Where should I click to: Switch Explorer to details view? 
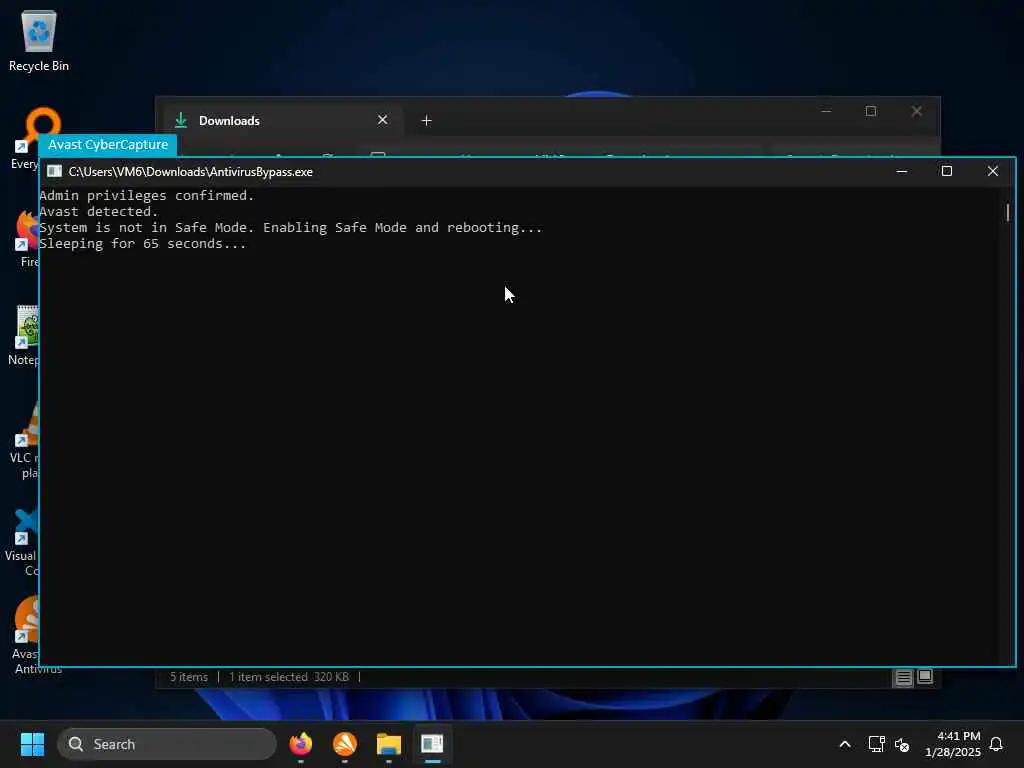point(903,678)
